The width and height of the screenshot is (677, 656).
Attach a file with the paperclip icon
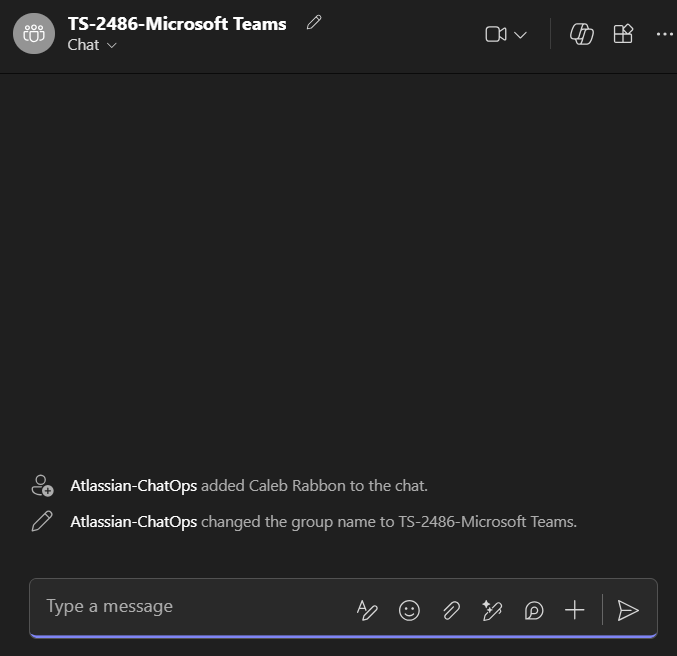[451, 611]
